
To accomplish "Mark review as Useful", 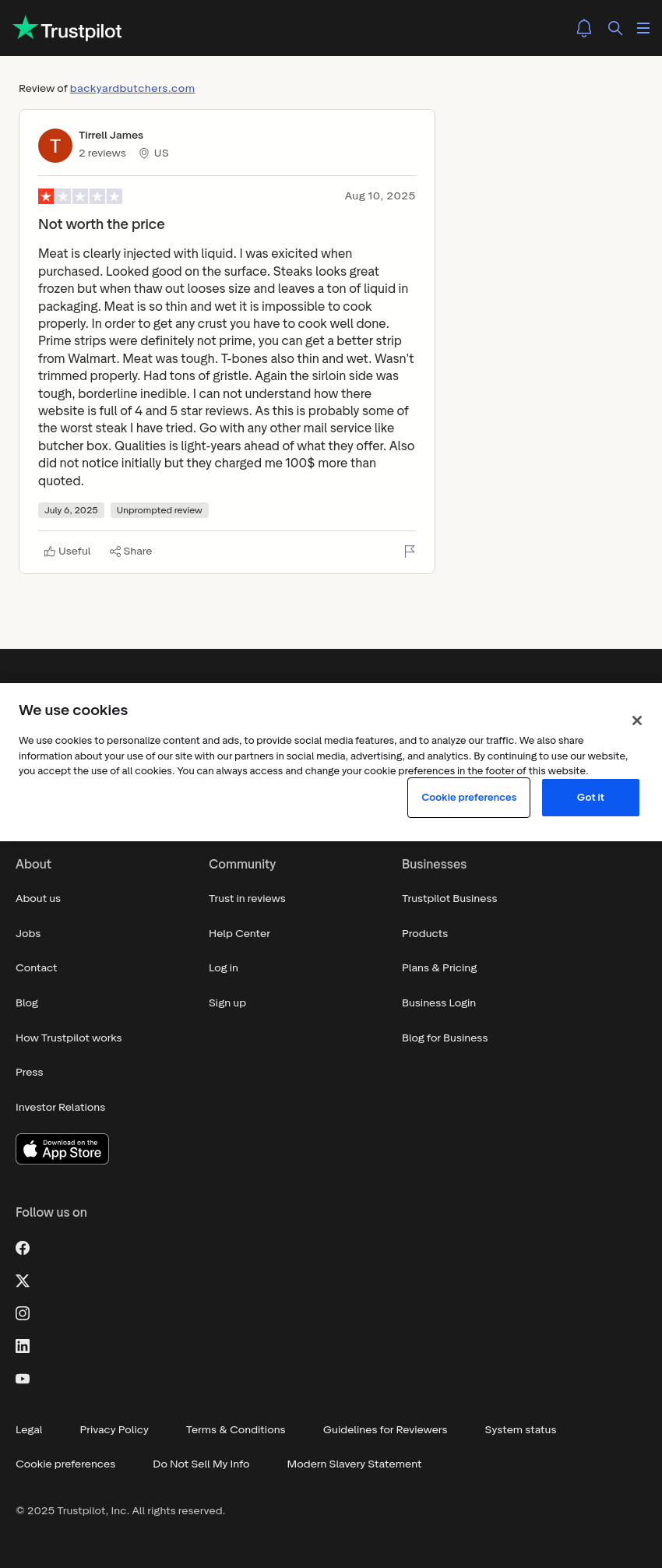I will tap(68, 551).
